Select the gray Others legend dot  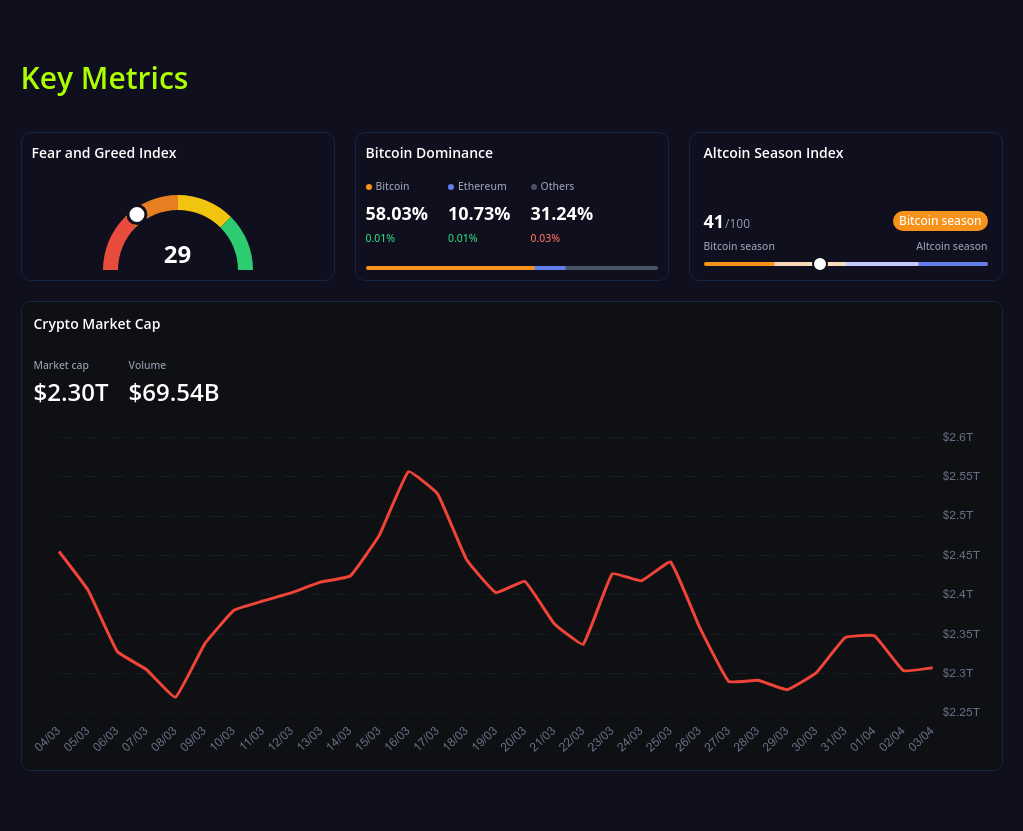click(x=534, y=186)
